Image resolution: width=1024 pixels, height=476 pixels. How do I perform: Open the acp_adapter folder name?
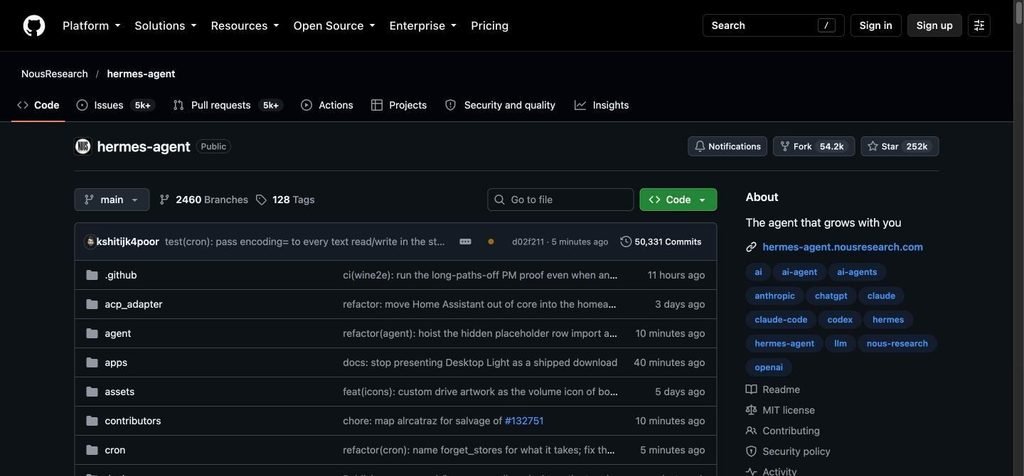(134, 304)
